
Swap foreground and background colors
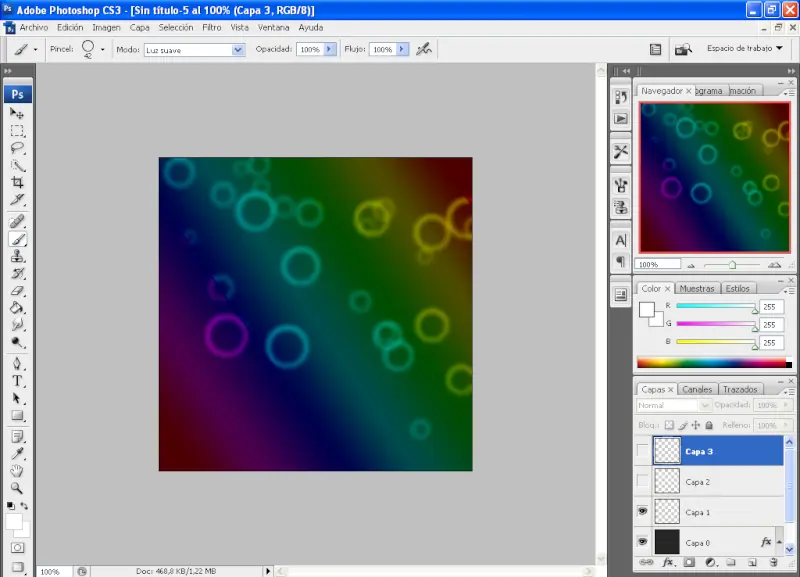(x=24, y=506)
